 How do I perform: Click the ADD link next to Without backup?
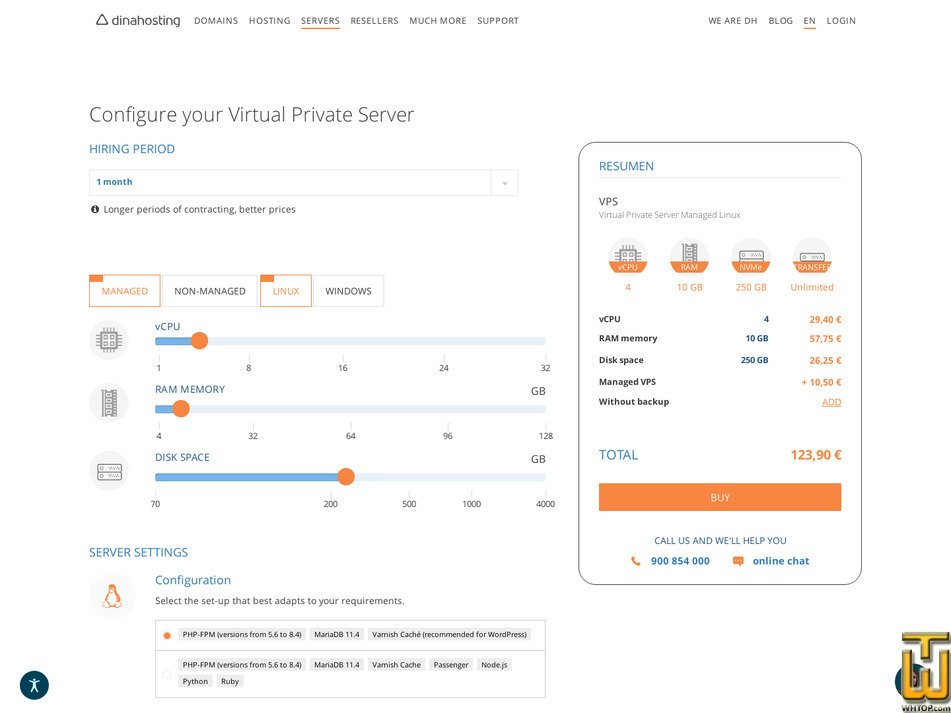[x=831, y=401]
